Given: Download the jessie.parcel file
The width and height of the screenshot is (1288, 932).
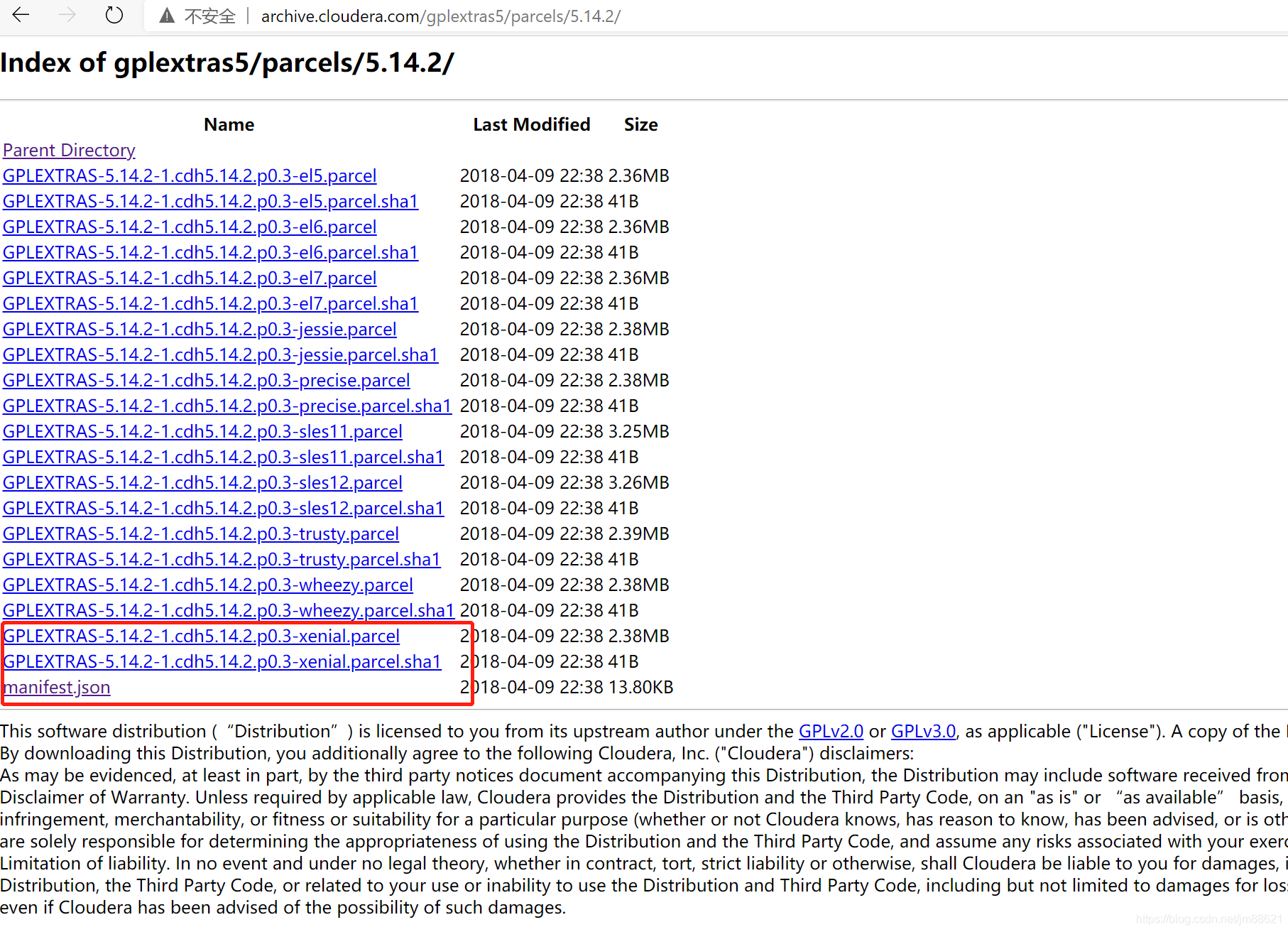Looking at the screenshot, I should (200, 330).
